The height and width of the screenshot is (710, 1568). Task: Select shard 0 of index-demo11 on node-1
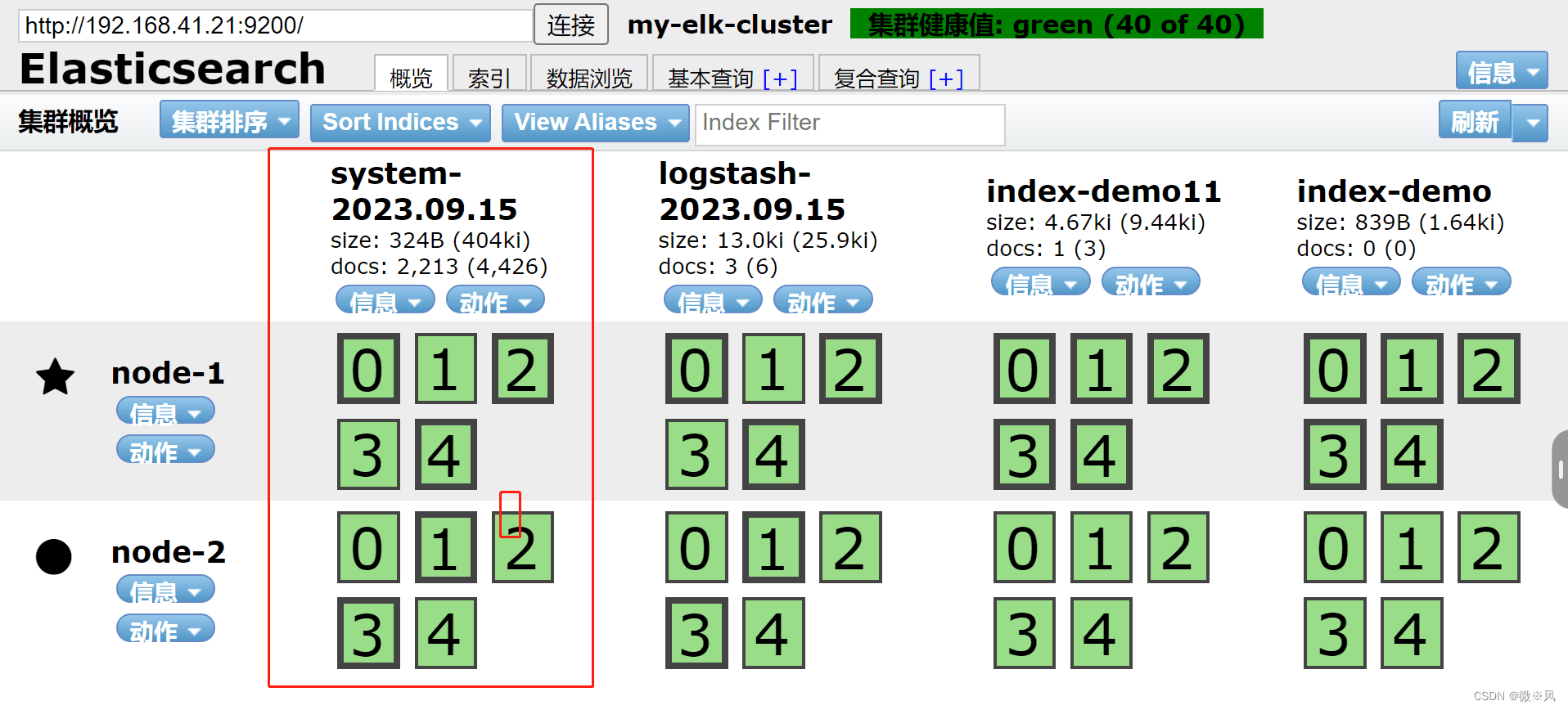[x=1025, y=369]
